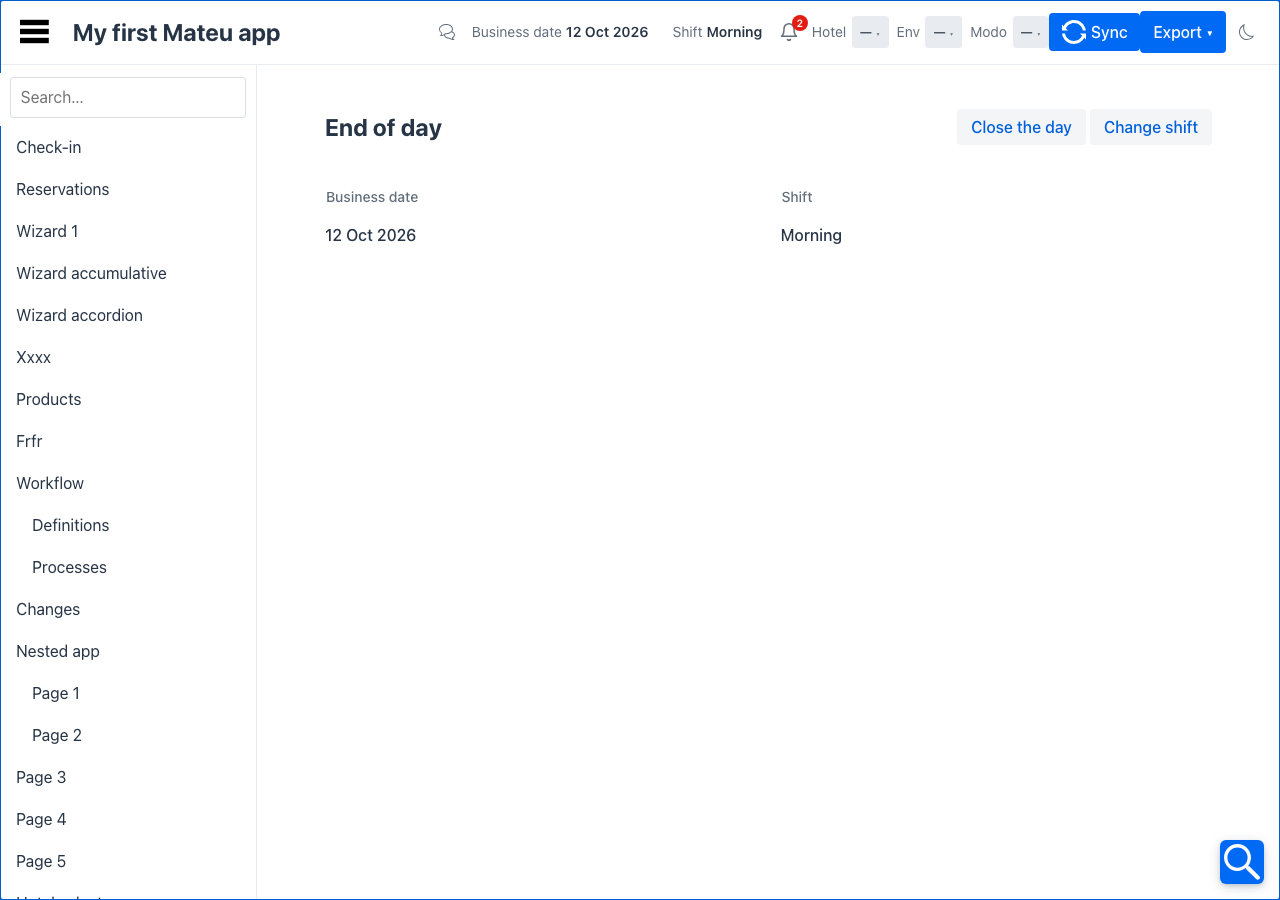Open Wizard accumulative page
1280x900 pixels.
[91, 273]
